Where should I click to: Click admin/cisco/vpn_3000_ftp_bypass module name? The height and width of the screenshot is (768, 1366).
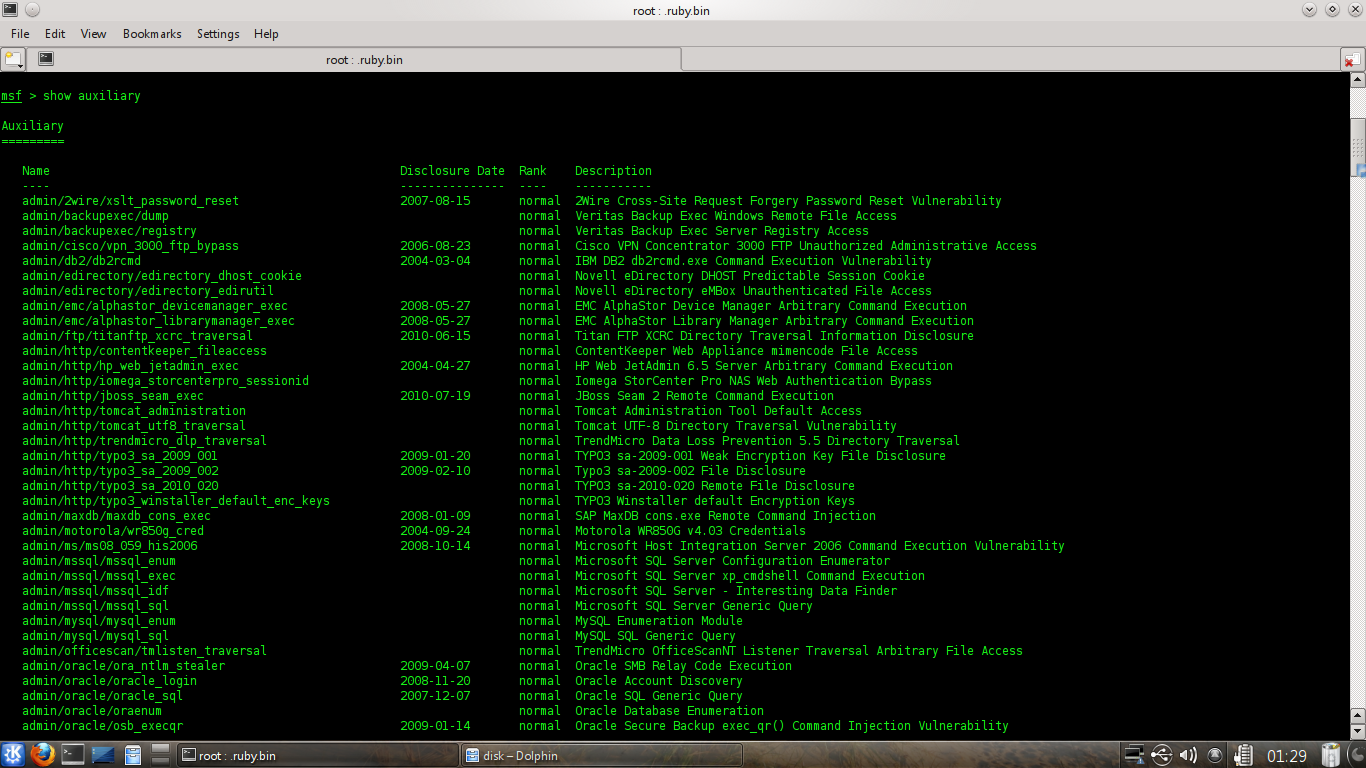coord(131,246)
